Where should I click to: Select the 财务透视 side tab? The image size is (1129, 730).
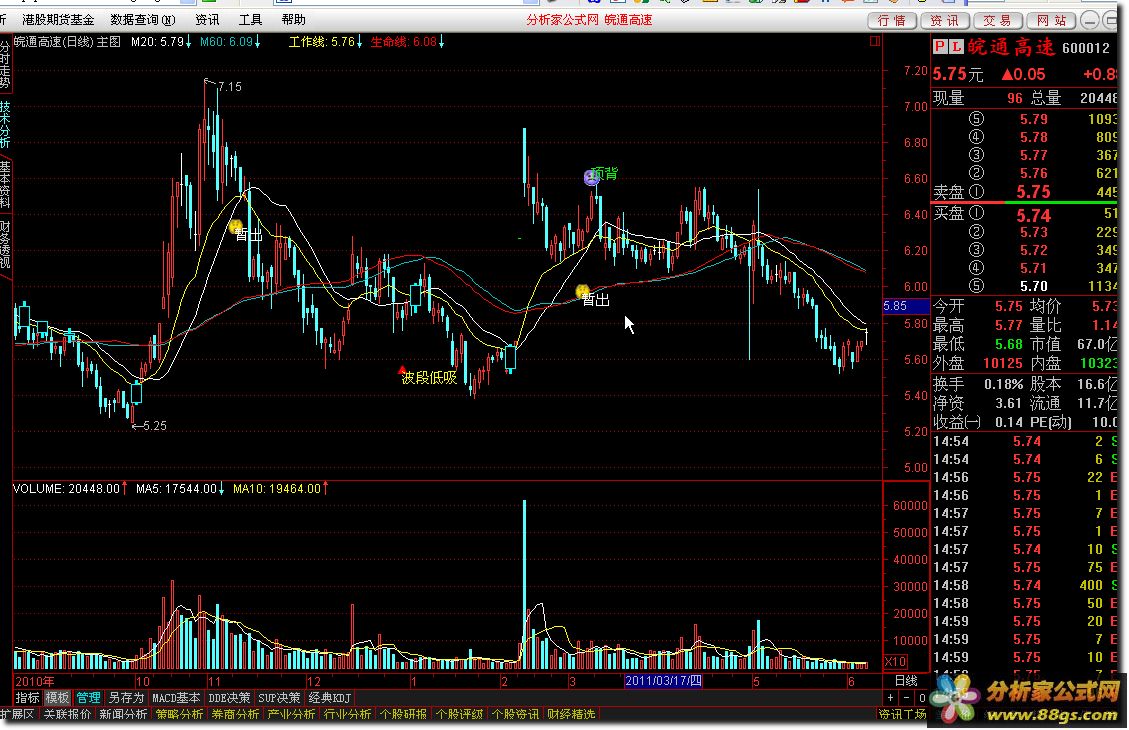point(5,245)
